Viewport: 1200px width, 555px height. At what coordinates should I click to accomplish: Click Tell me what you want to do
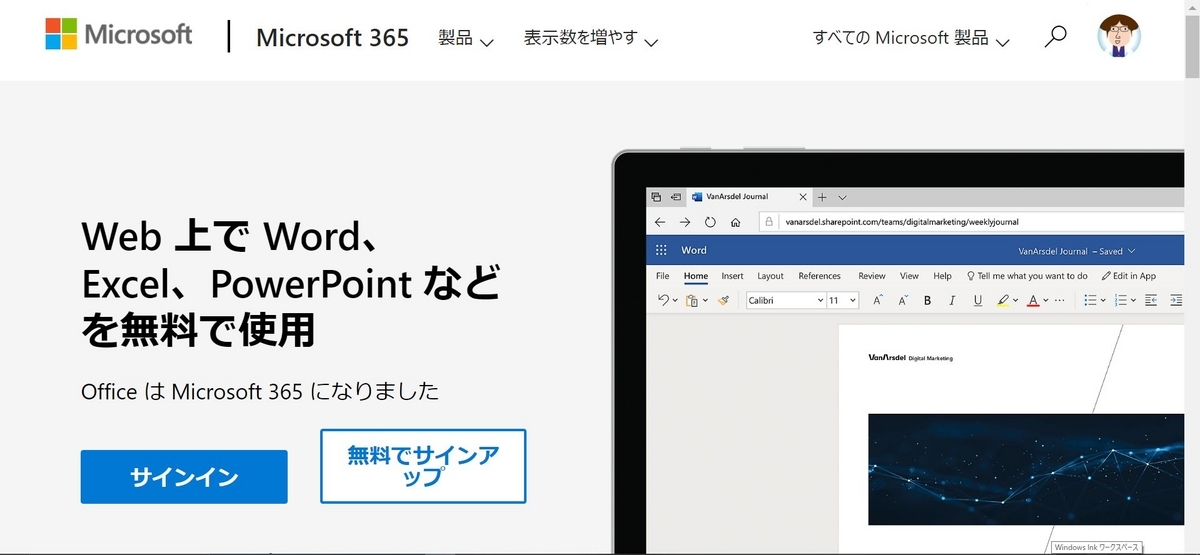coord(1027,276)
